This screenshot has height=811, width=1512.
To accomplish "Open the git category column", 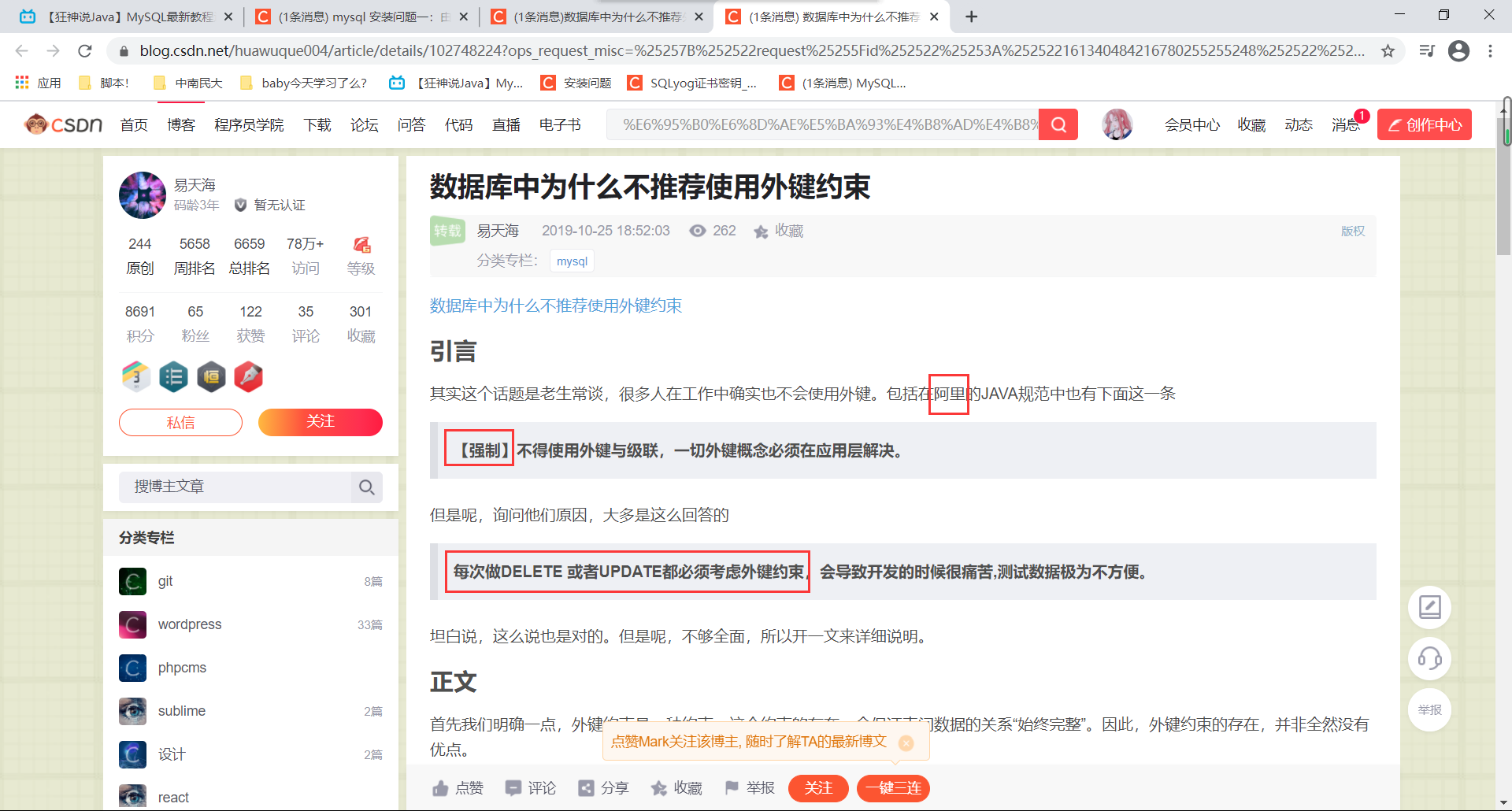I will pos(250,581).
